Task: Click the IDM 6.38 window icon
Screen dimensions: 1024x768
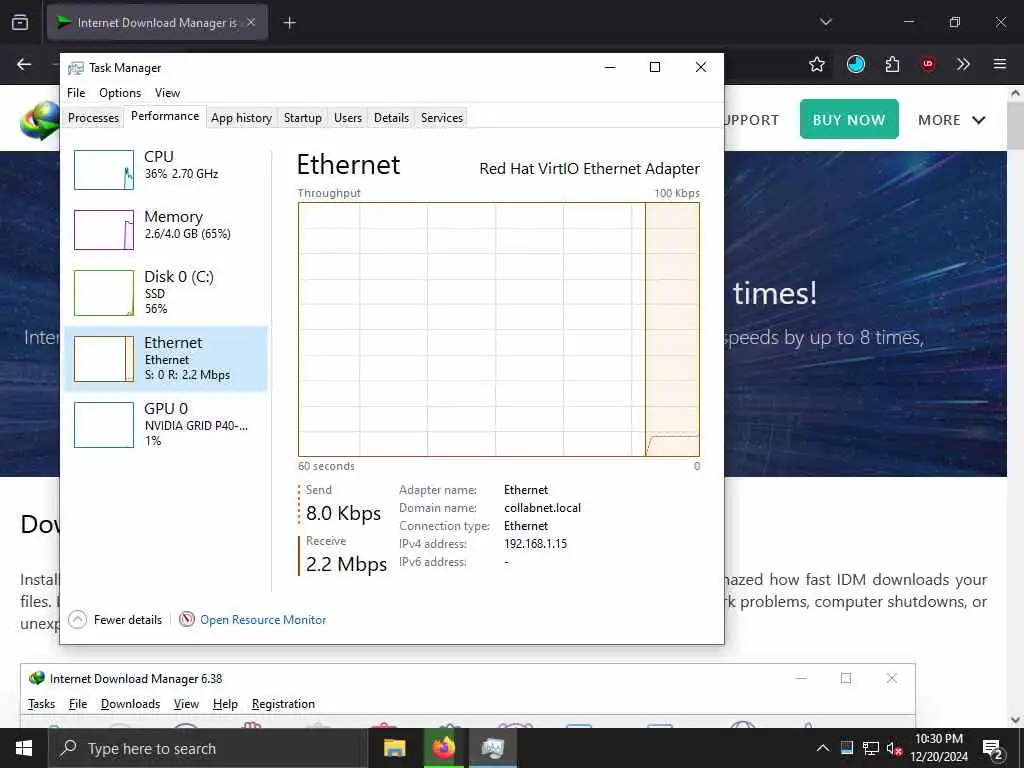Action: coord(37,679)
